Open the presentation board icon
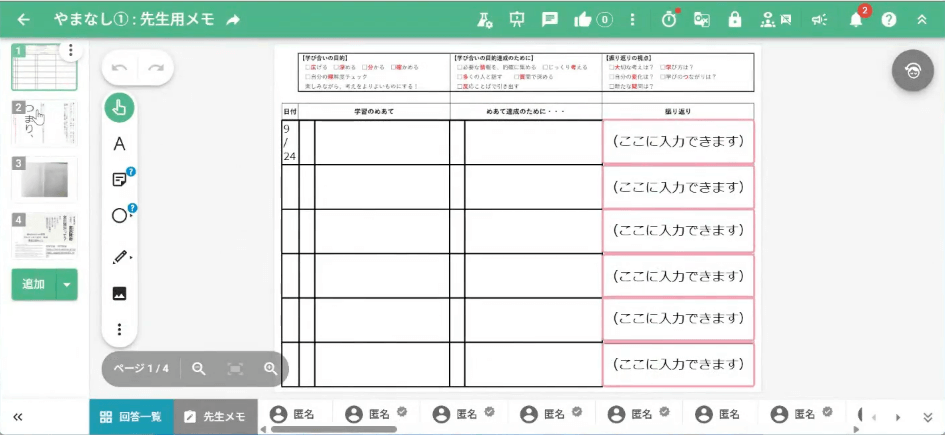This screenshot has width=945, height=435. 516,20
